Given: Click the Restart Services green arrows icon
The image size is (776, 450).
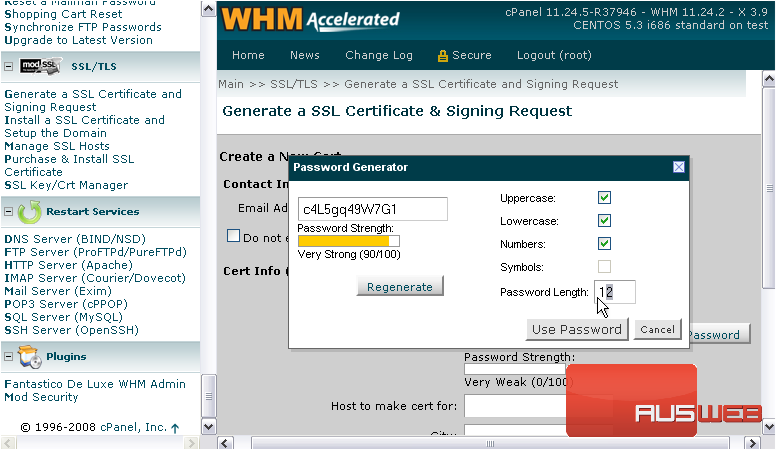Looking at the screenshot, I should 29,212.
